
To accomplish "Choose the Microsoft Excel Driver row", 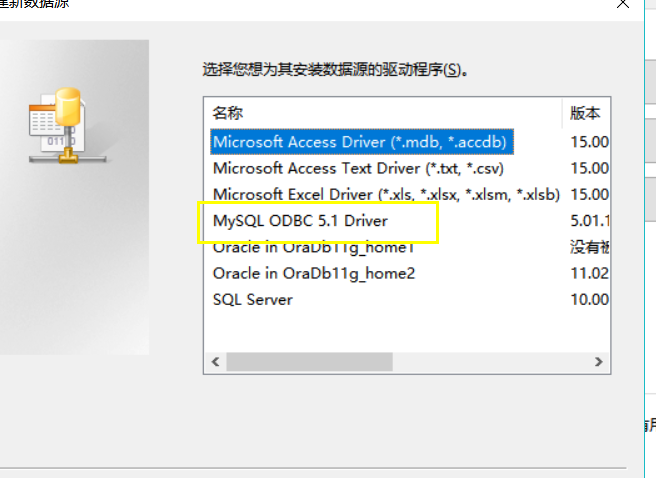I will pyautogui.click(x=385, y=194).
